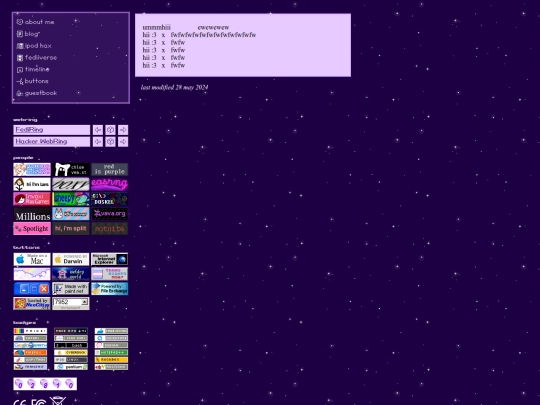
Task: Click the 02810 hit counter
Action: pyautogui.click(x=45, y=384)
